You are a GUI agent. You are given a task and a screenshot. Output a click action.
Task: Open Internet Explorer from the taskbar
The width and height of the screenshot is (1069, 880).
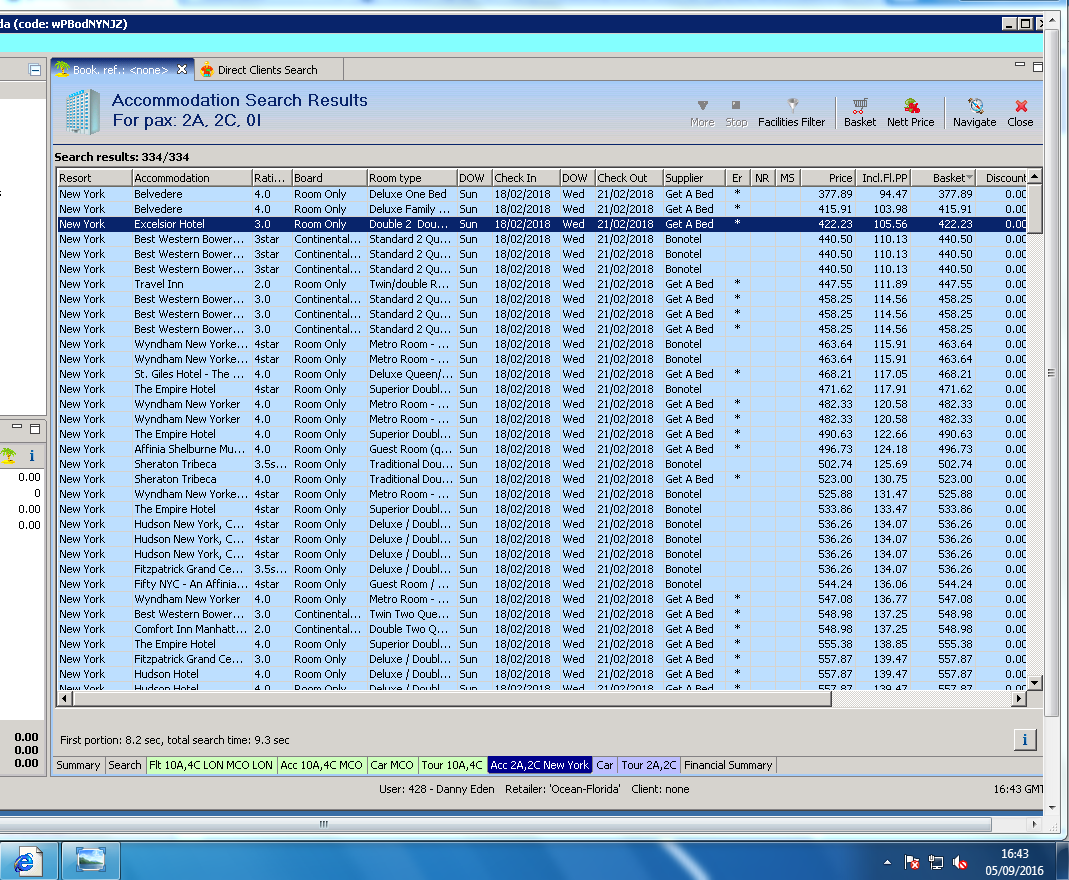click(x=27, y=860)
